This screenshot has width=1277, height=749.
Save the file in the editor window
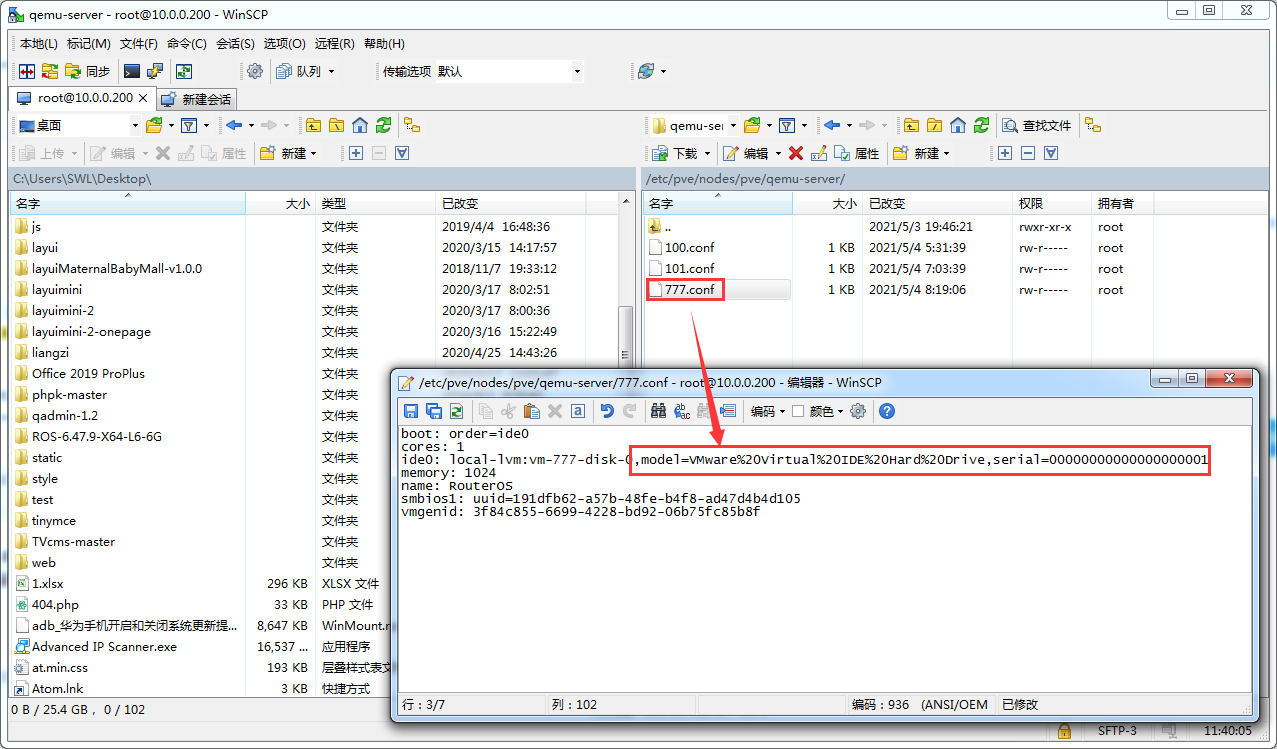[x=411, y=411]
